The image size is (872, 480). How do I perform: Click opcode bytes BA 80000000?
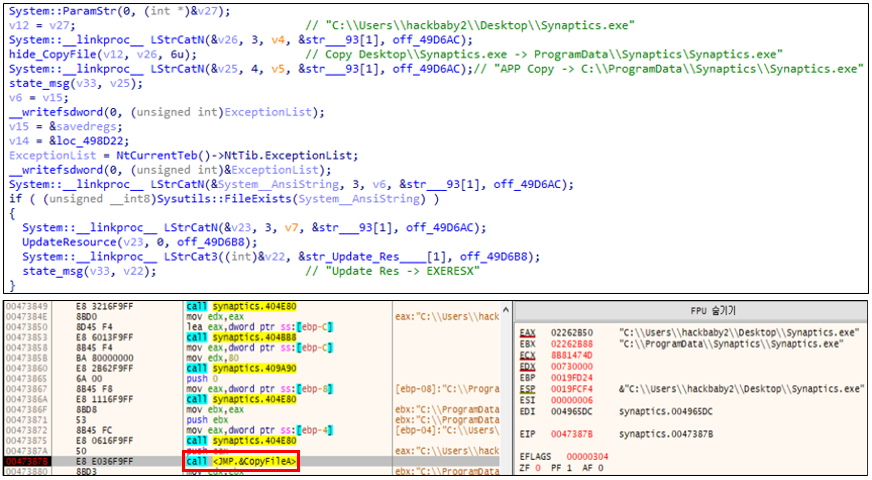pos(105,358)
